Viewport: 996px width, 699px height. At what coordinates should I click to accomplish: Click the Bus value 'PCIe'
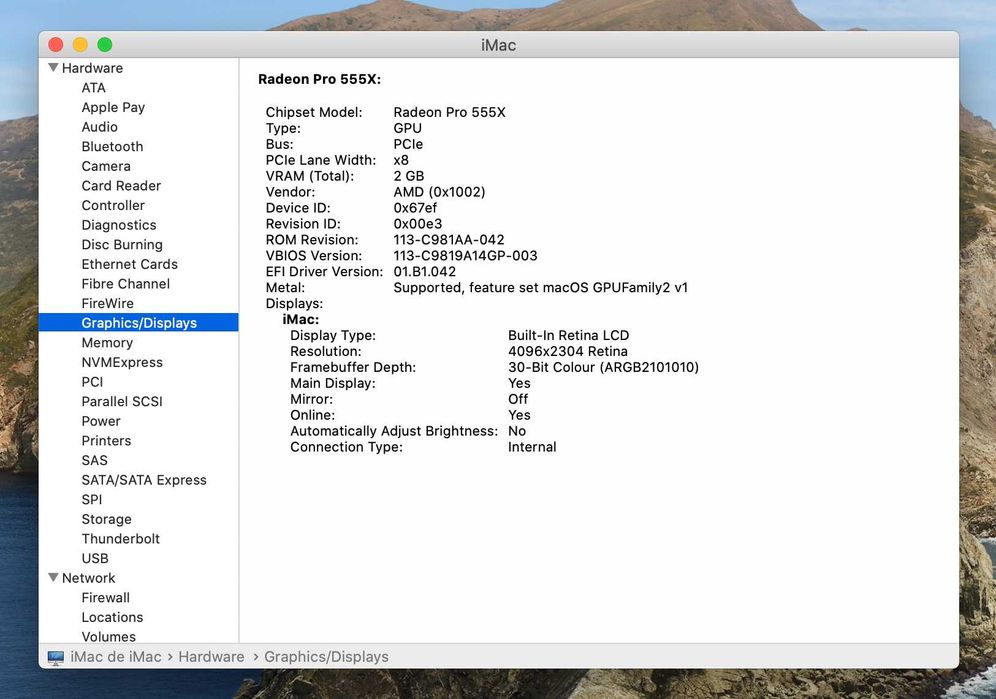[x=408, y=144]
